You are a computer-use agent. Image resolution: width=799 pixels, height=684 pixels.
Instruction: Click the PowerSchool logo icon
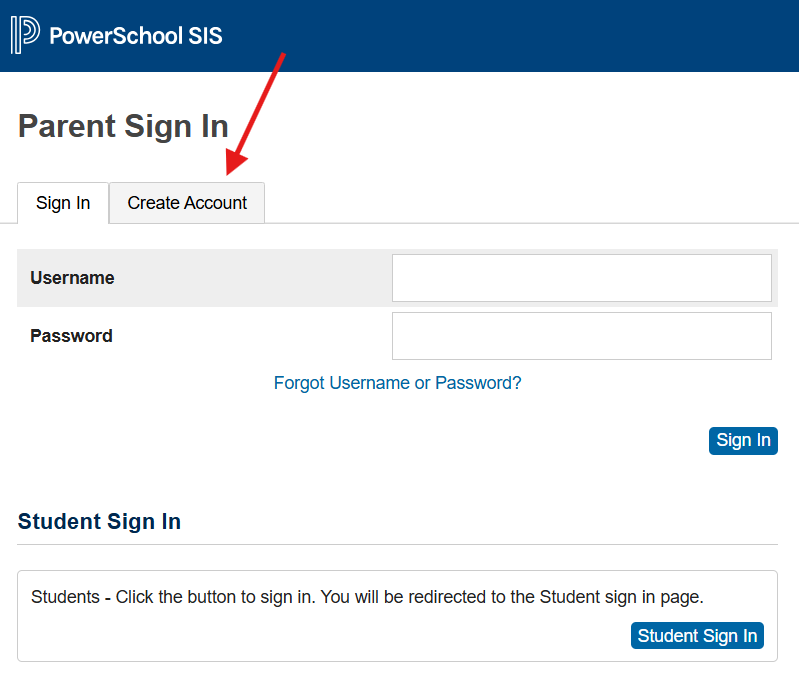pyautogui.click(x=25, y=36)
